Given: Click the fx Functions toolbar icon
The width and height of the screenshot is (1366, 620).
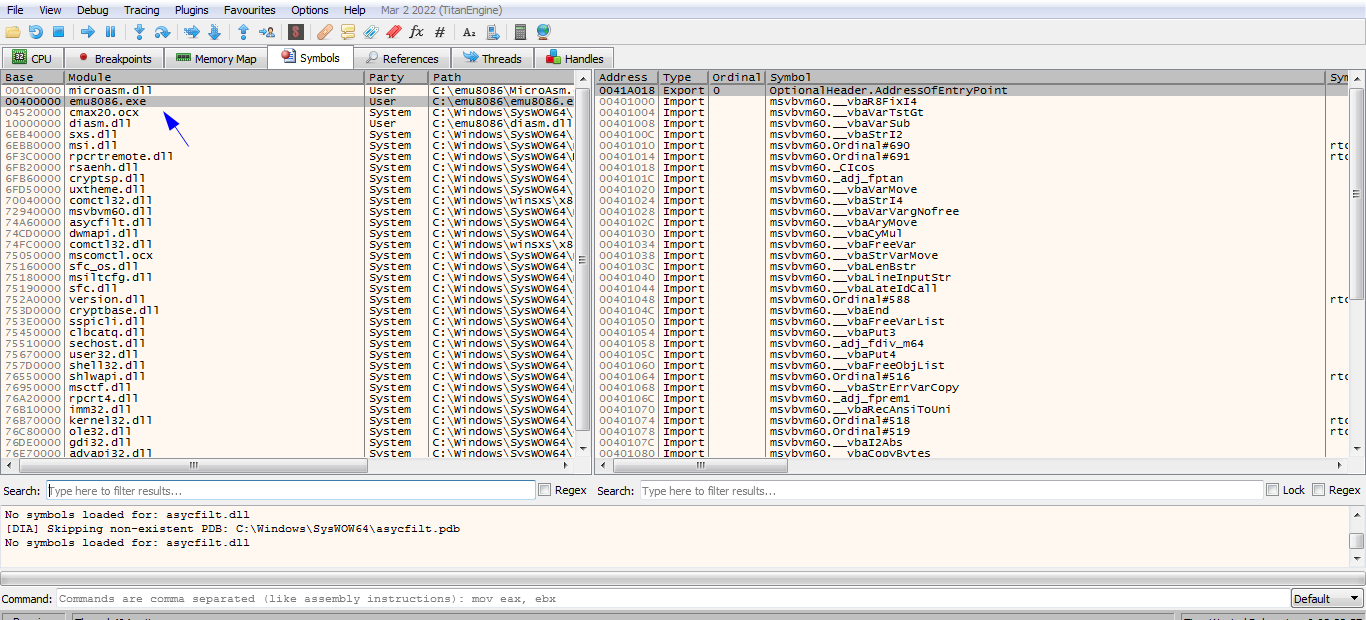Looking at the screenshot, I should 416,32.
